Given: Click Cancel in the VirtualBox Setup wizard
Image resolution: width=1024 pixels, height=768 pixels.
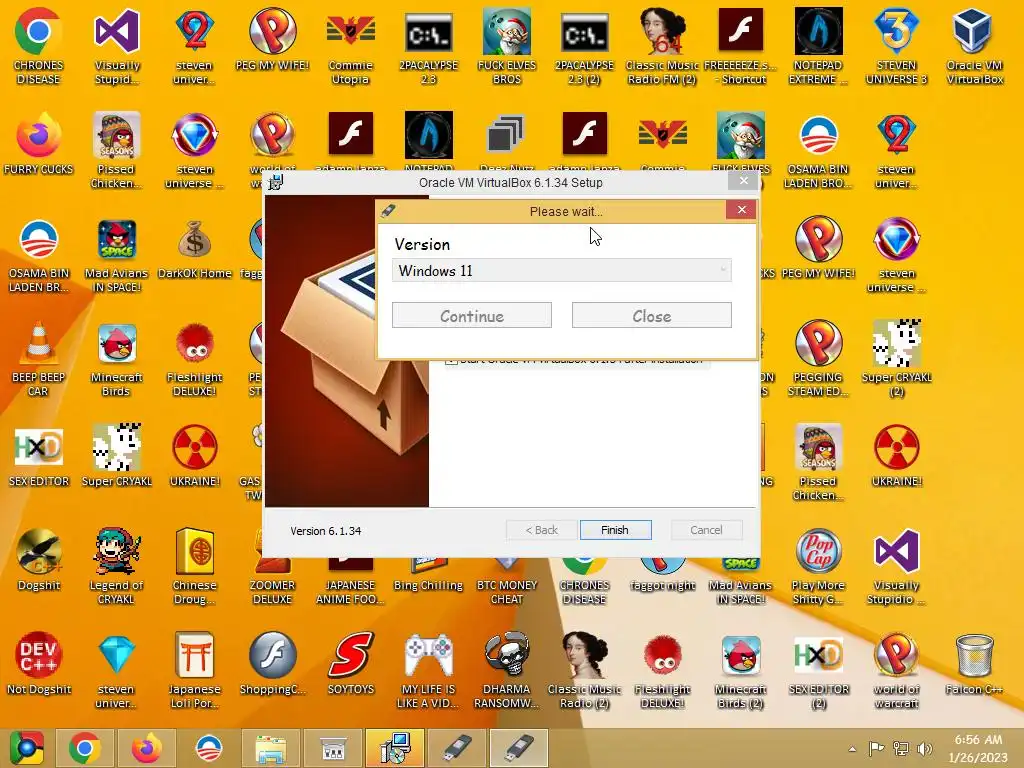Looking at the screenshot, I should click(x=706, y=530).
